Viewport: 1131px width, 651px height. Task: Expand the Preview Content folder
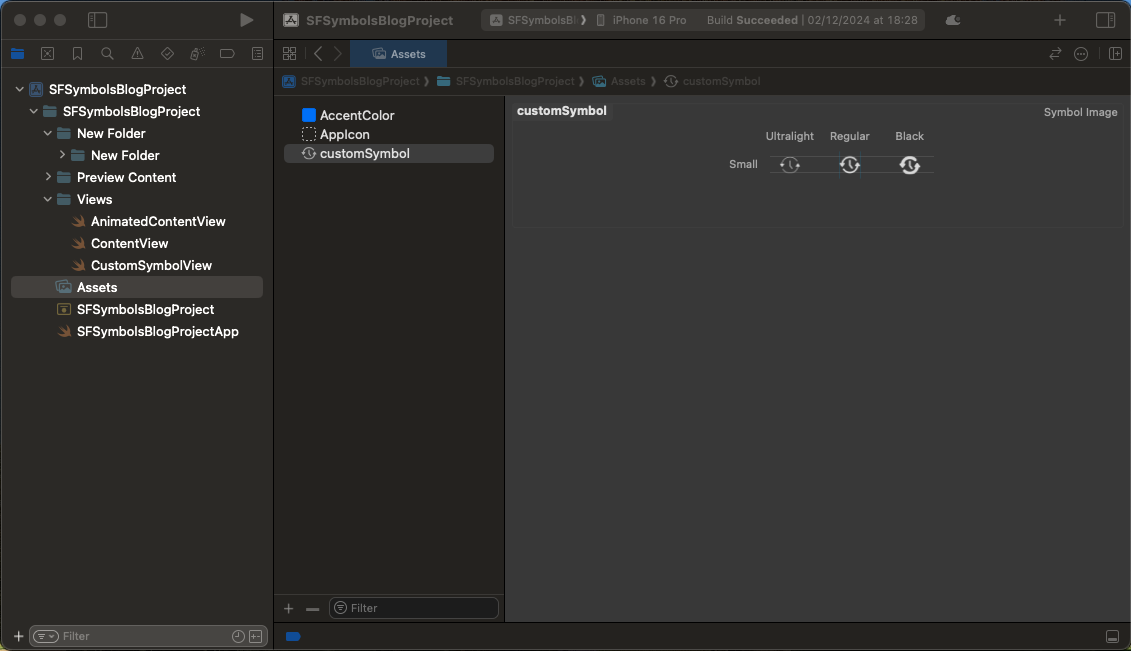click(x=48, y=177)
